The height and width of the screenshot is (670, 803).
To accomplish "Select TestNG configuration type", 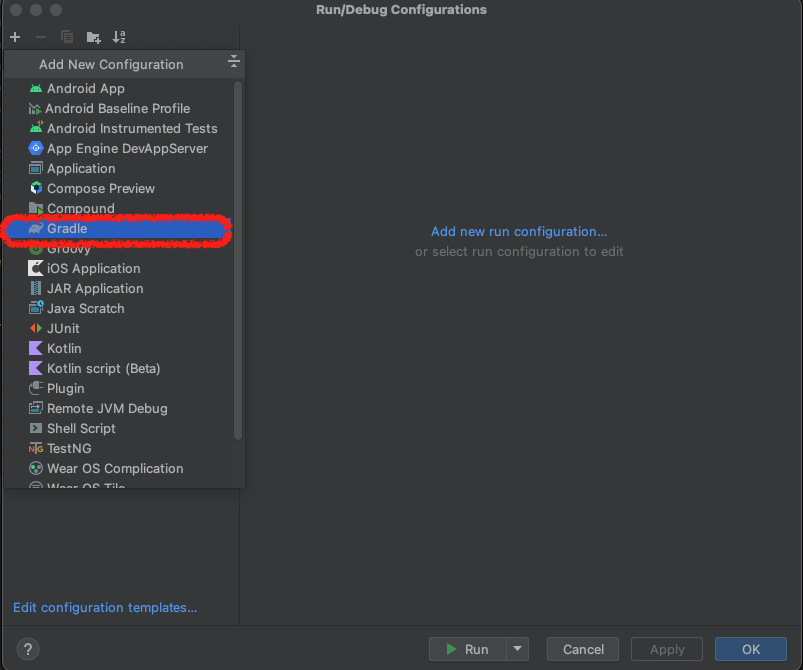I will (x=119, y=448).
